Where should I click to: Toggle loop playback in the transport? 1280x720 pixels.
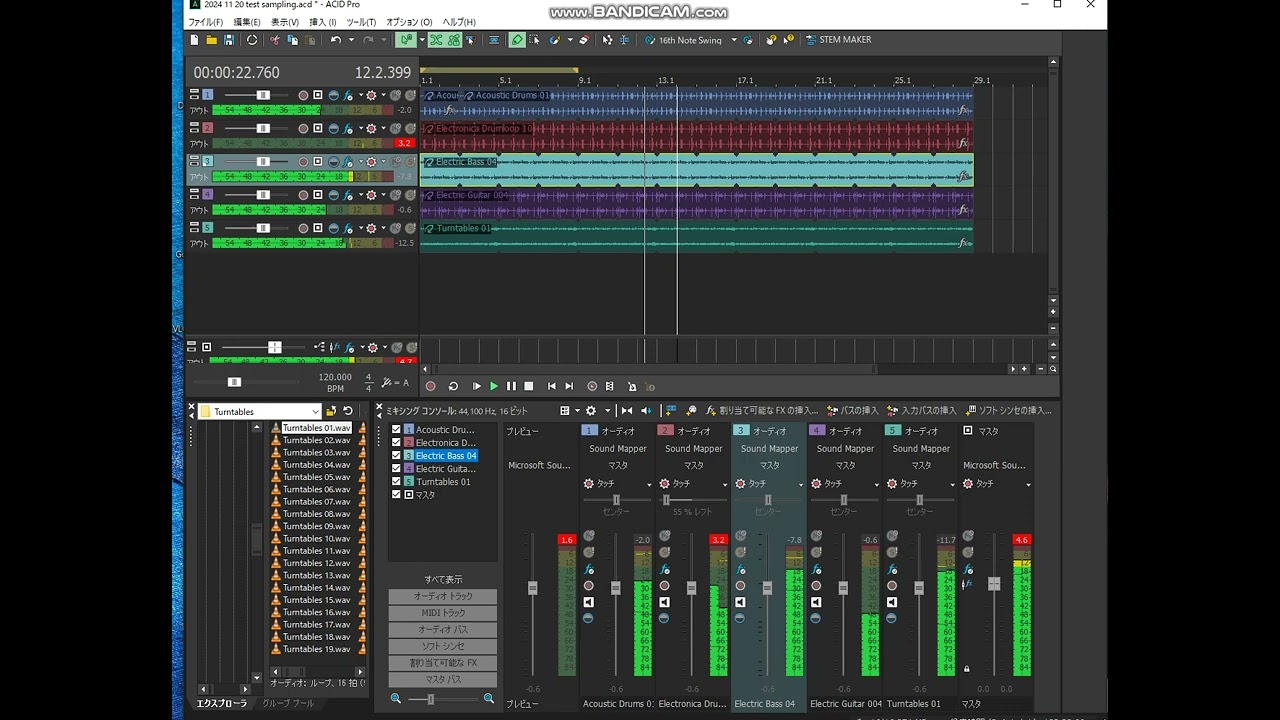453,386
